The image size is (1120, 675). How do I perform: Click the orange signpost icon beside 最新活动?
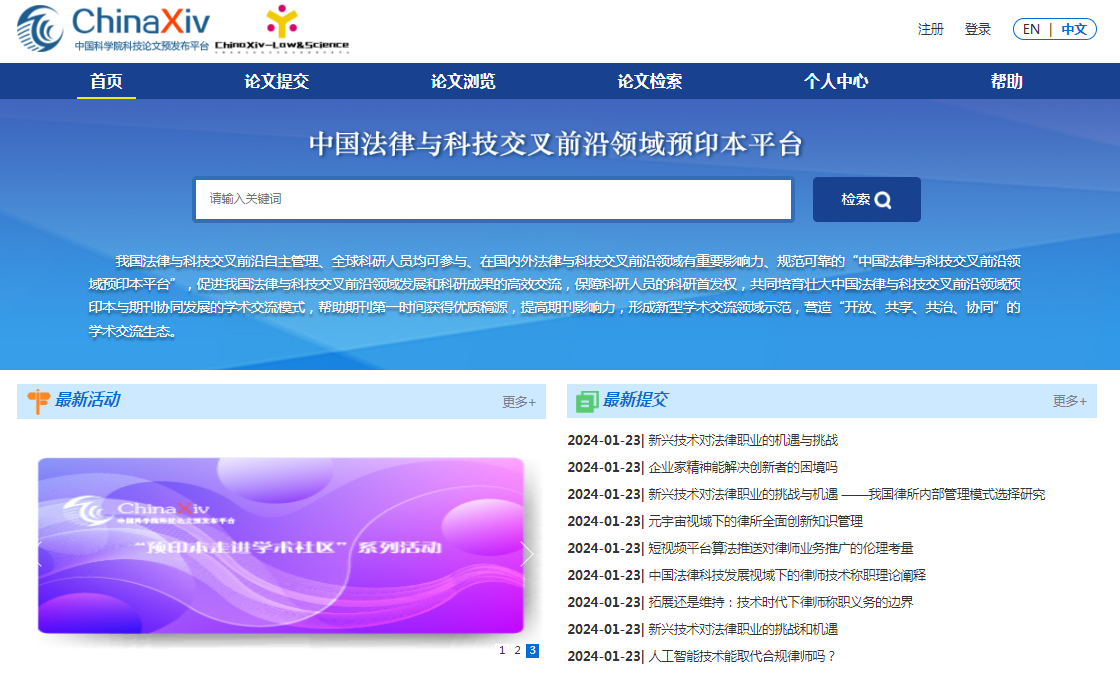(x=38, y=401)
